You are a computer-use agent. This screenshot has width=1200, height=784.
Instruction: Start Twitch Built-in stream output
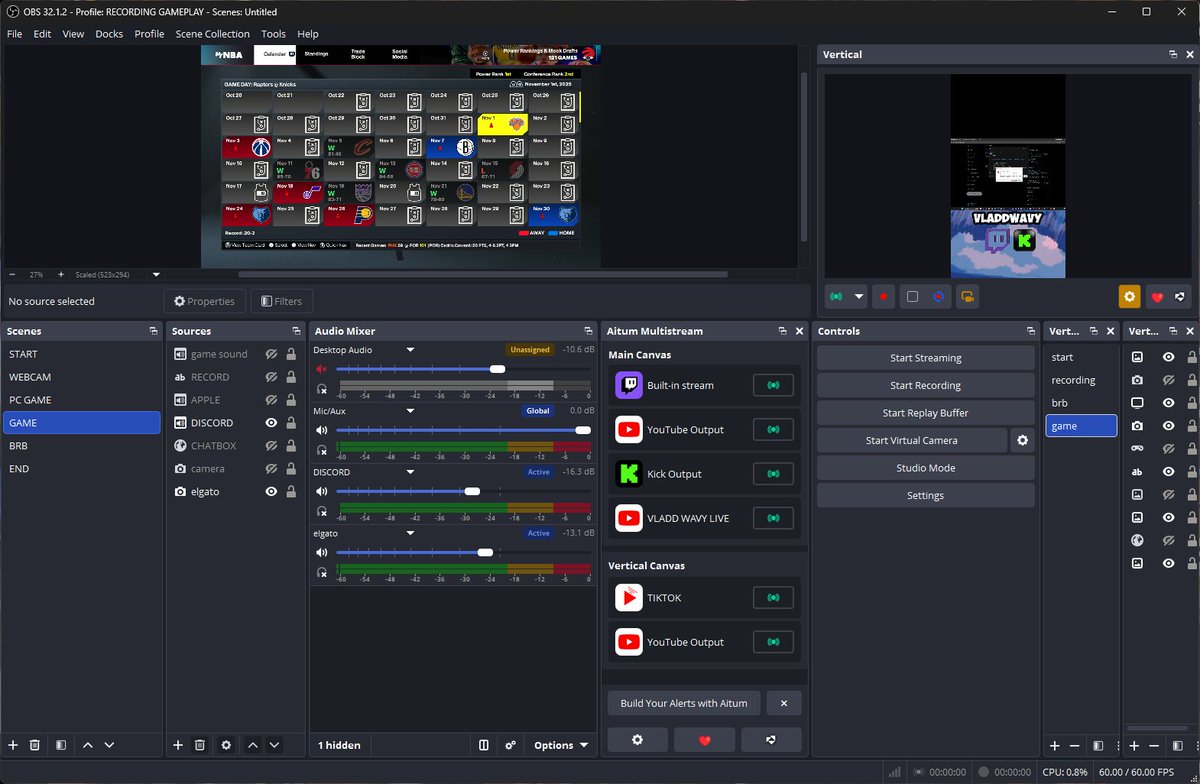click(773, 385)
